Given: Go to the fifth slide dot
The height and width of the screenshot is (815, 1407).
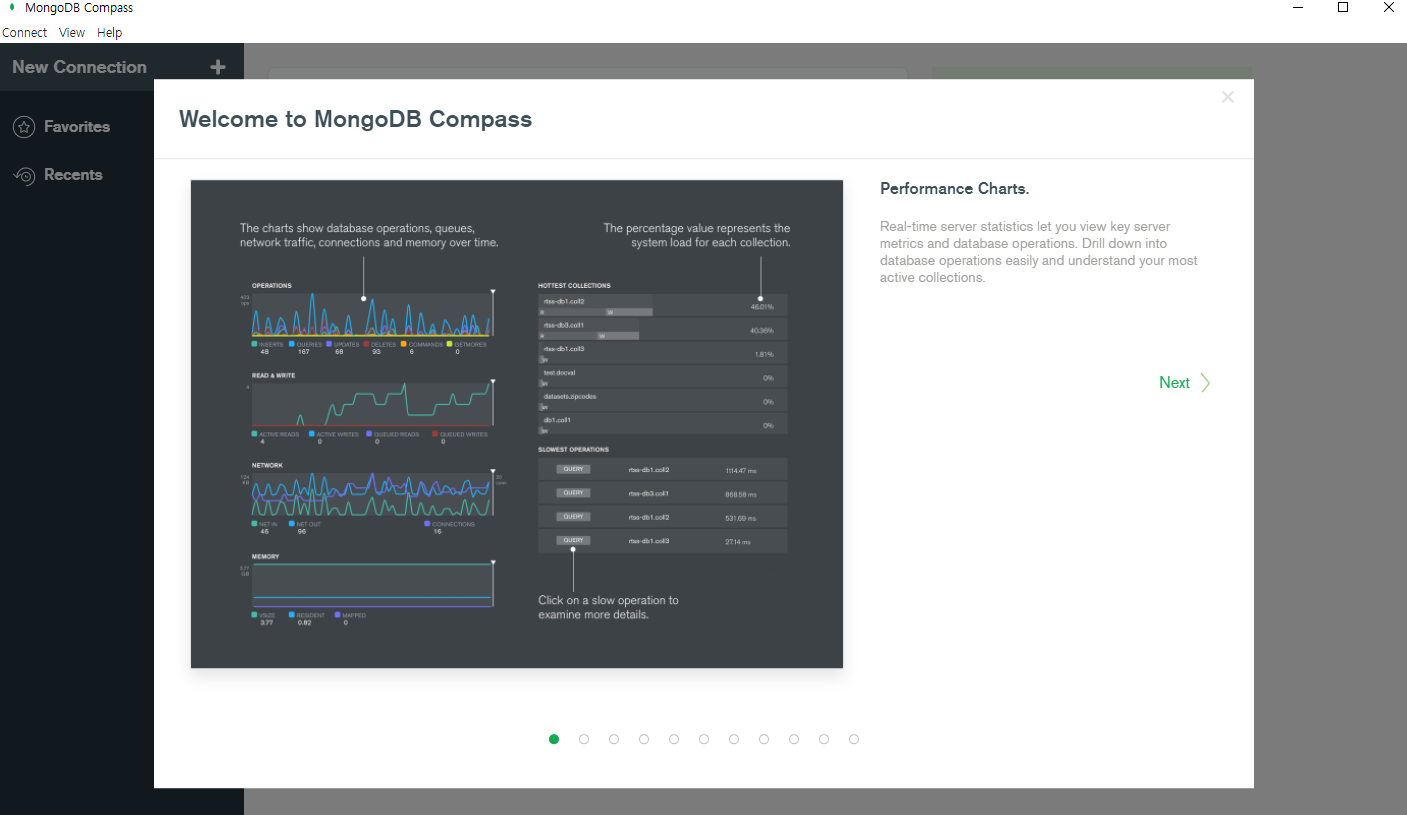Looking at the screenshot, I should tap(674, 739).
